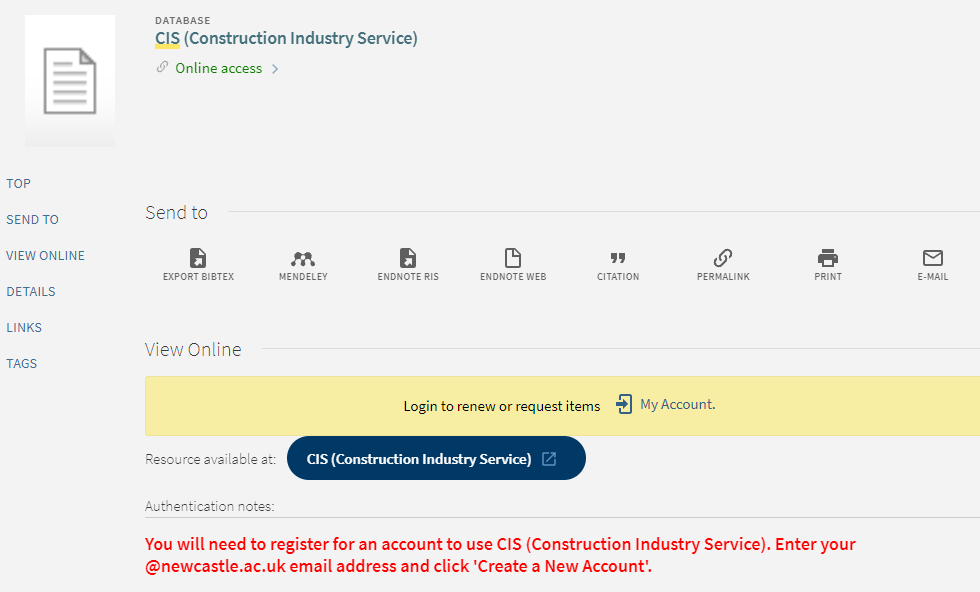Open the Citation option

[x=618, y=259]
